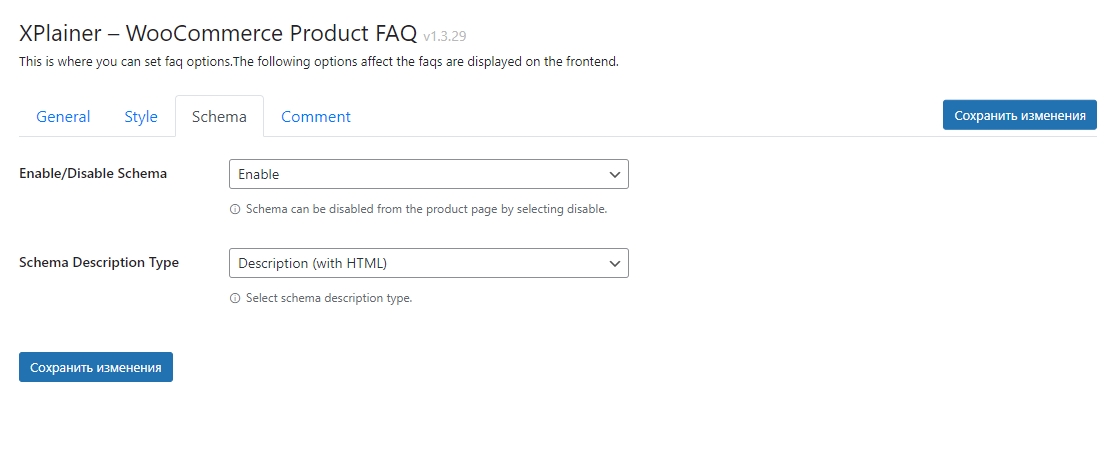Click hint 'Schema can be disabled from the product page'

tap(426, 210)
